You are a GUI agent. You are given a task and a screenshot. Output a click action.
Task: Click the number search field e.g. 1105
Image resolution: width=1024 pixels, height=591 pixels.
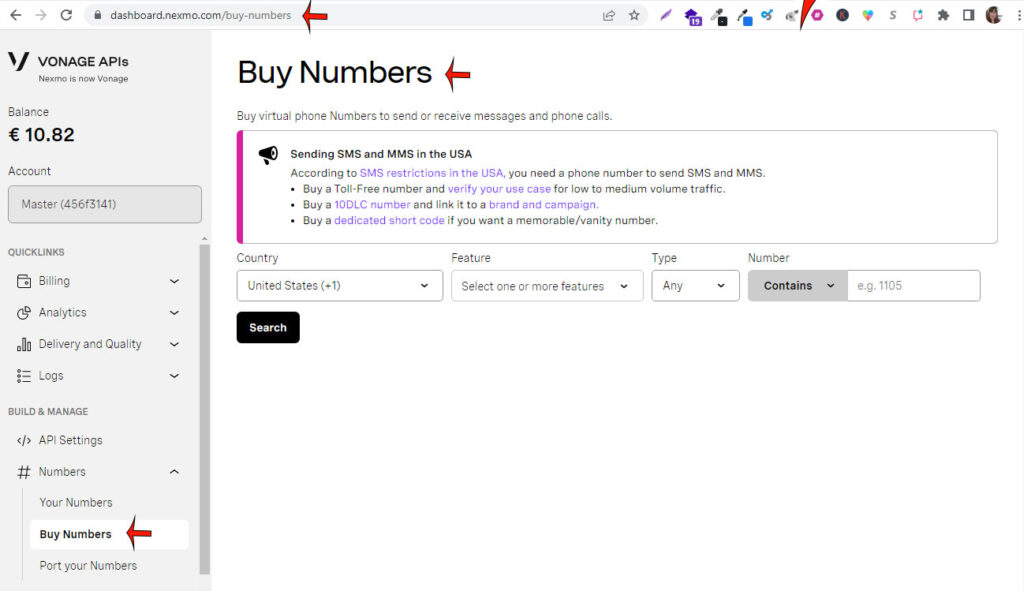coord(914,285)
